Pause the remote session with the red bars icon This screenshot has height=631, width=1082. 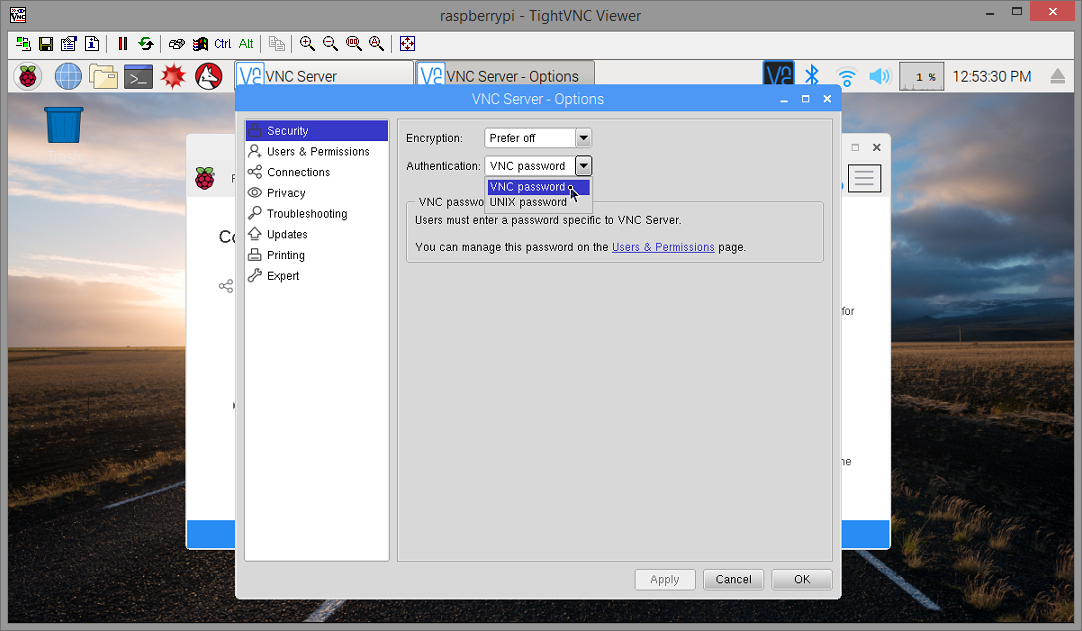pyautogui.click(x=123, y=43)
